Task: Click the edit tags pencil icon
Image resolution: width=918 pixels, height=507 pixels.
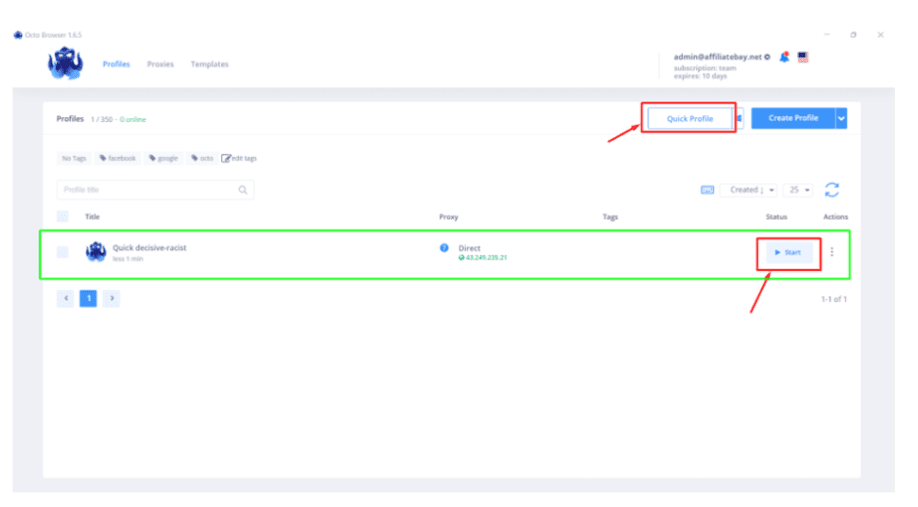Action: [x=226, y=158]
